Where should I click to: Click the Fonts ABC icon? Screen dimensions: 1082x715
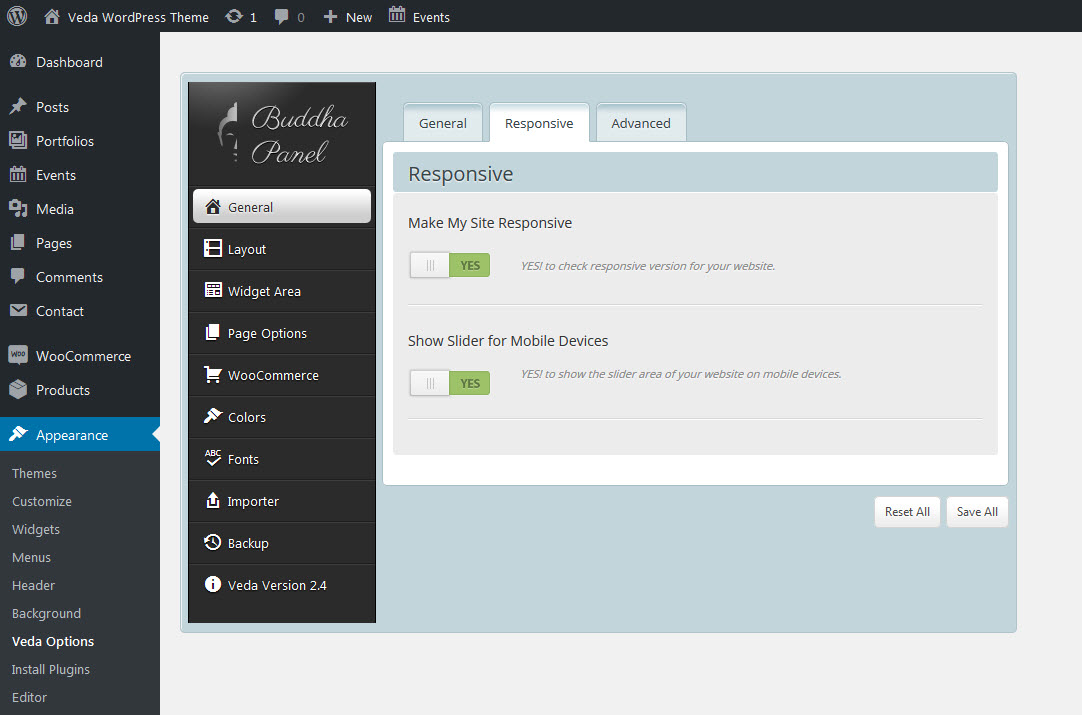[x=213, y=458]
